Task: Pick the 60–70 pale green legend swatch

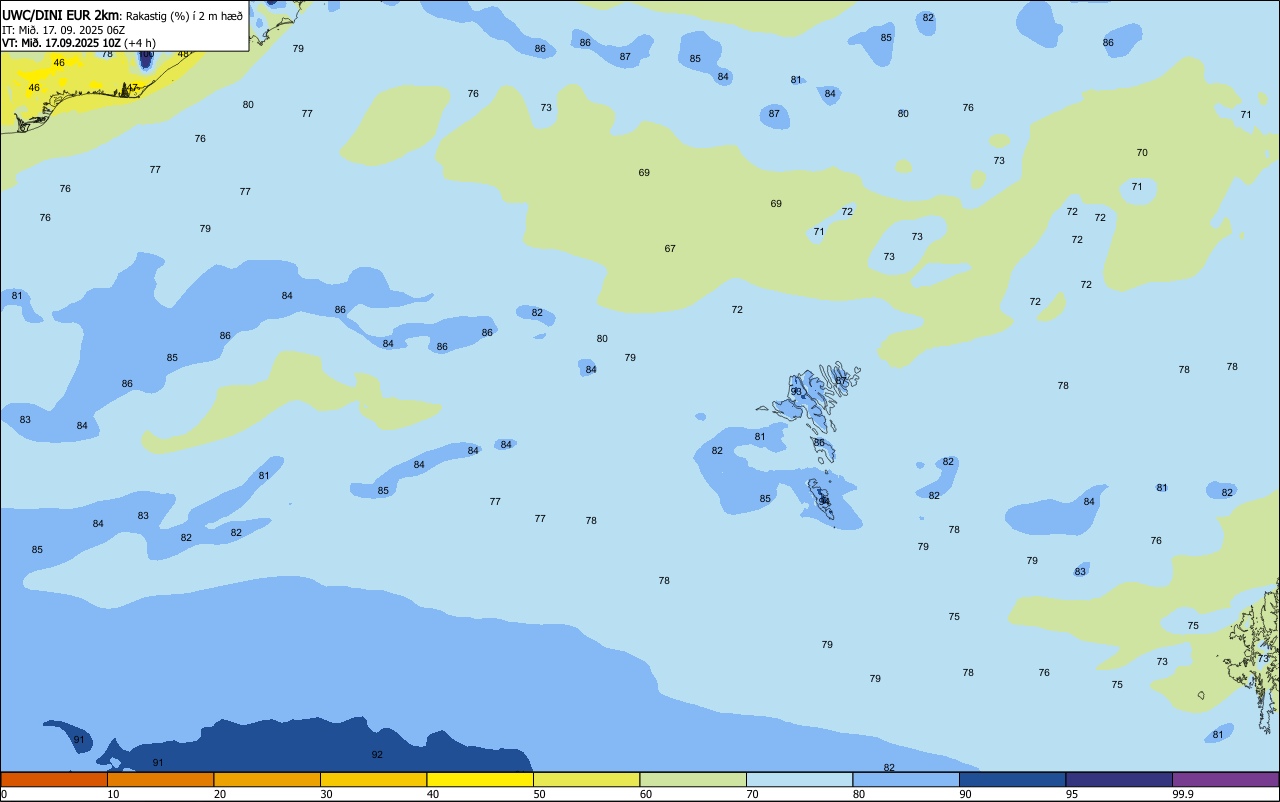Action: (x=693, y=779)
